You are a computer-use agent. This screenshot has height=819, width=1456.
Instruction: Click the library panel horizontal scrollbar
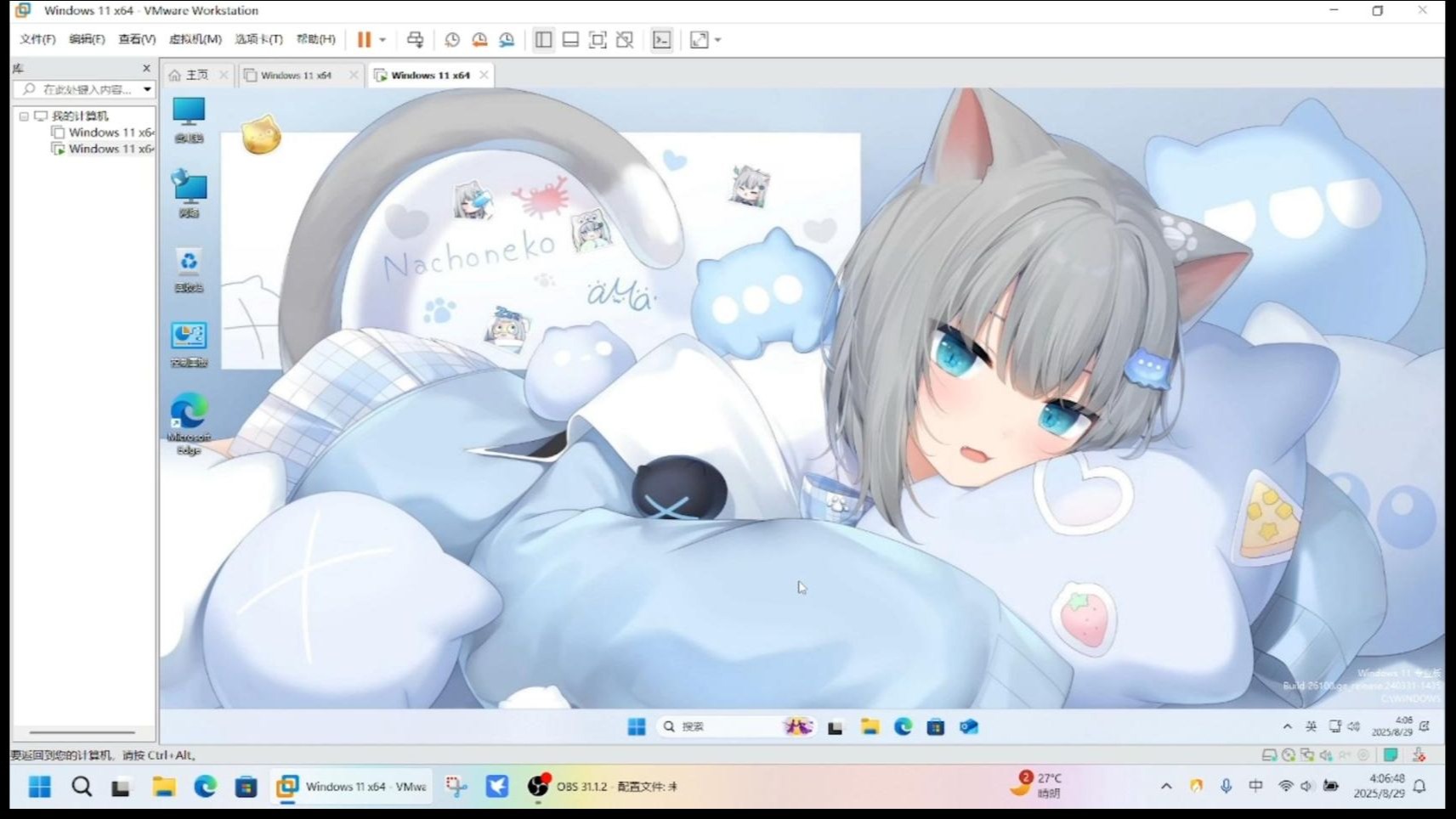click(82, 732)
